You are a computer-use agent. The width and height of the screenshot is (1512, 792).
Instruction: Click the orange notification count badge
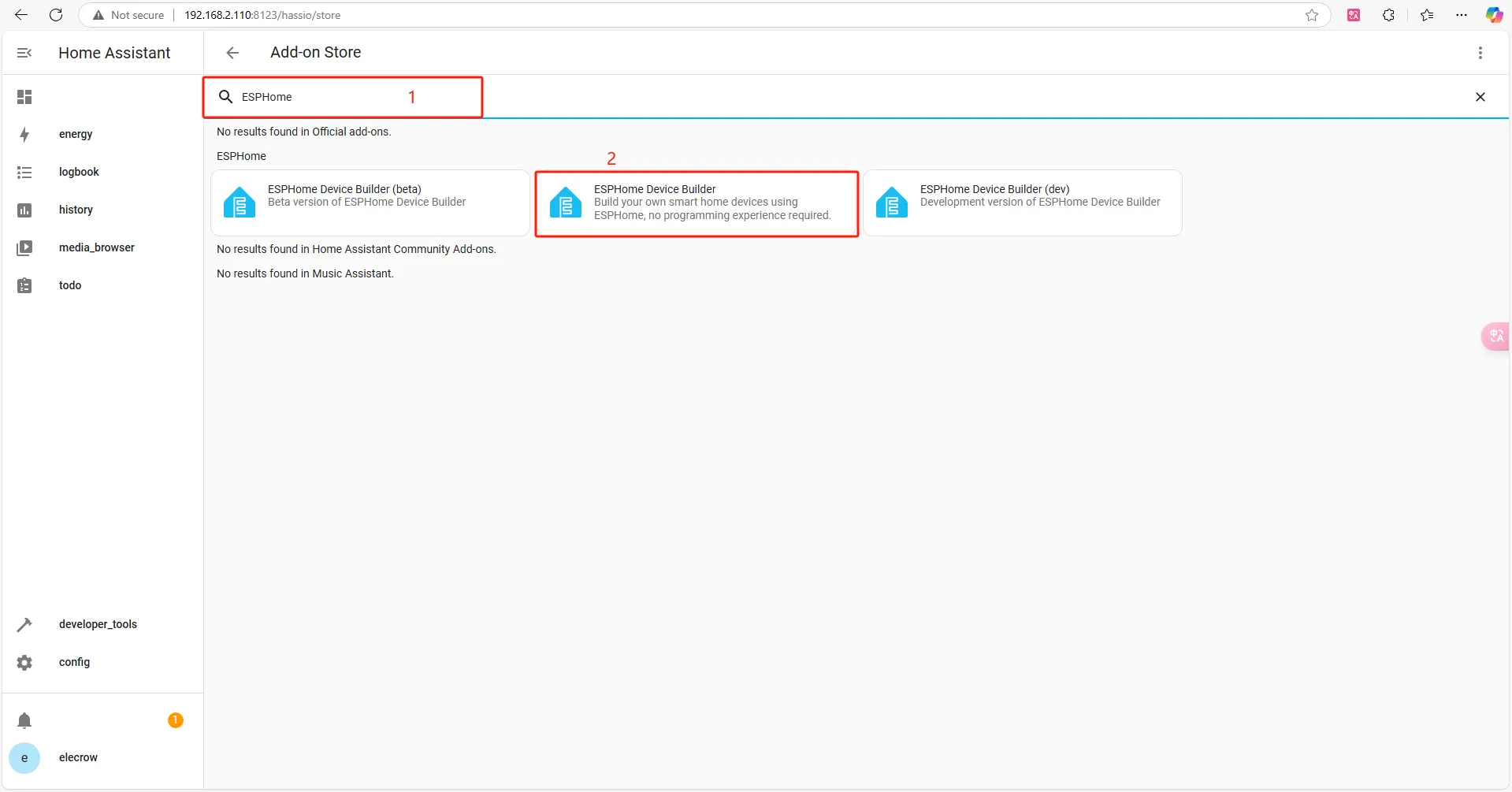pos(176,720)
